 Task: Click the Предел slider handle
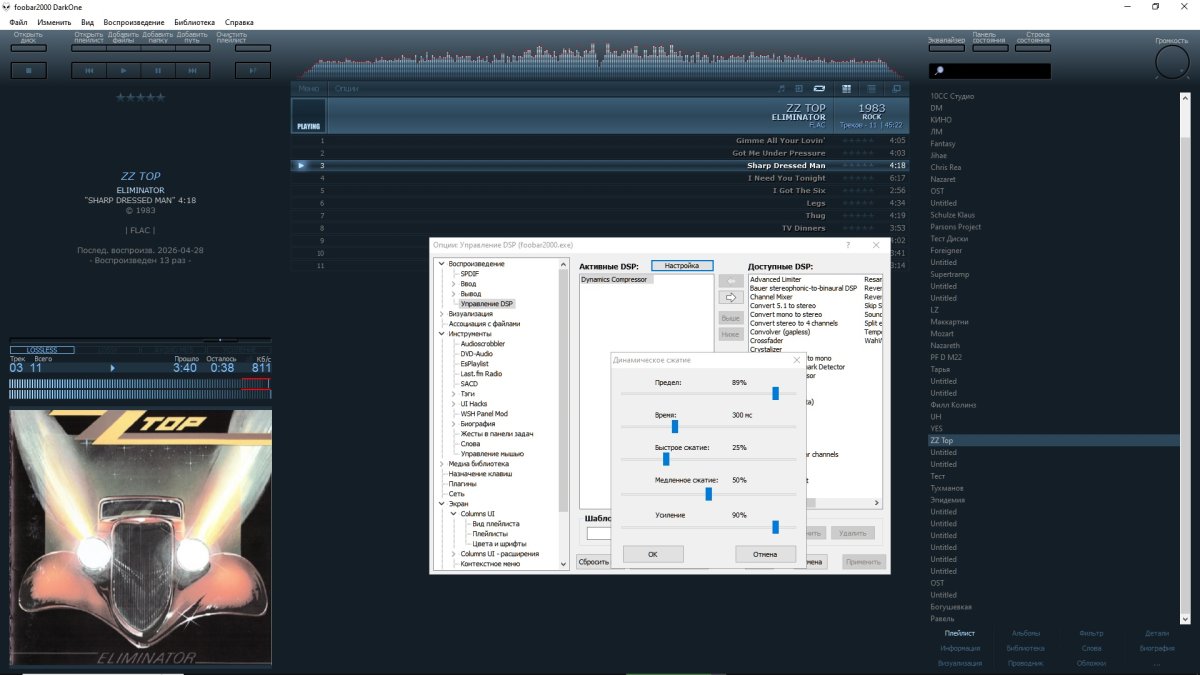pos(775,393)
